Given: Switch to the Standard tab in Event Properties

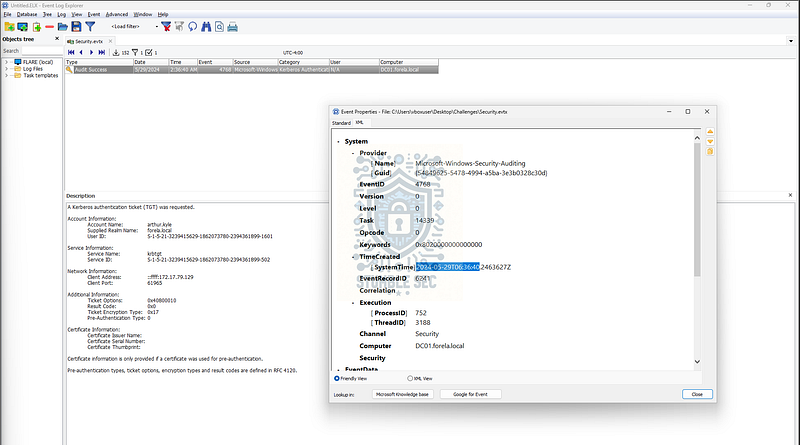Looking at the screenshot, I should pyautogui.click(x=341, y=123).
